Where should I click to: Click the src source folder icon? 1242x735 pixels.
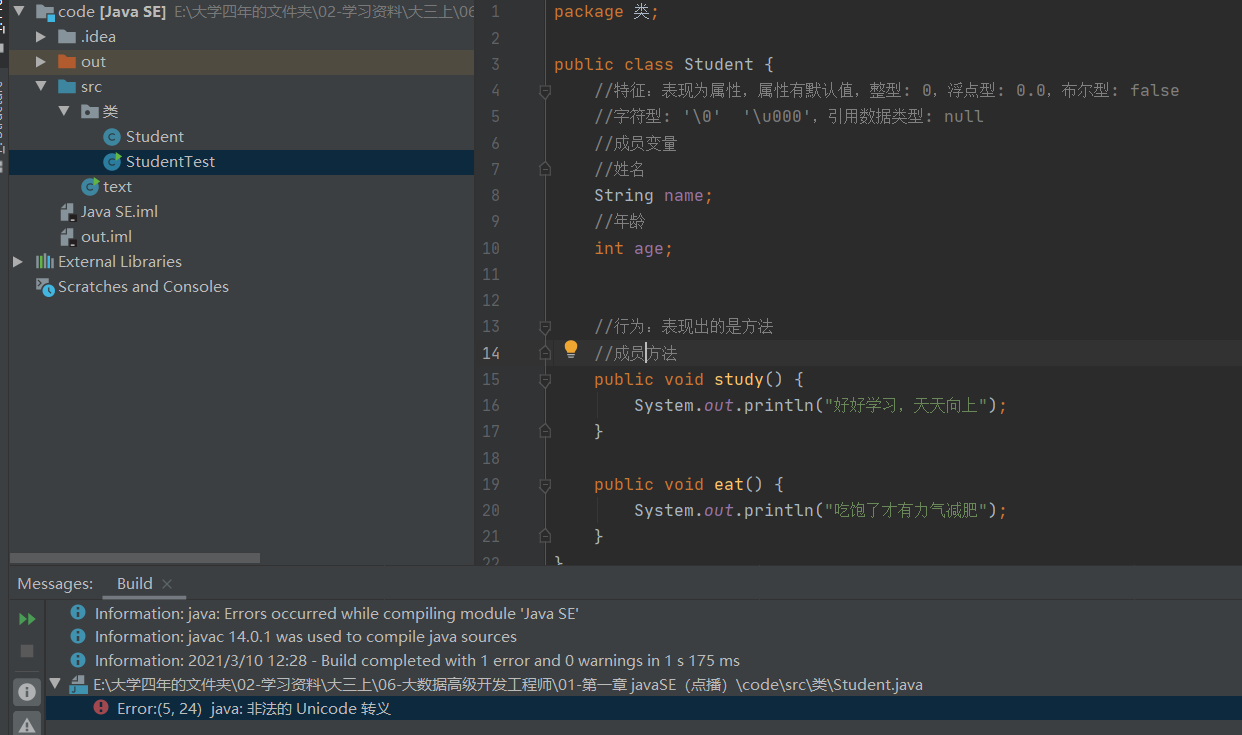pos(67,87)
